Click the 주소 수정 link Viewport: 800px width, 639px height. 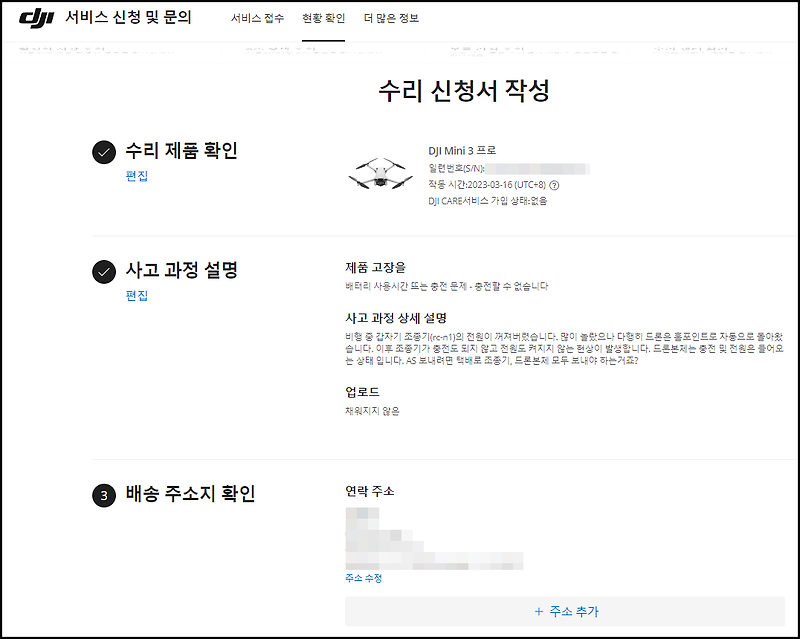click(363, 578)
